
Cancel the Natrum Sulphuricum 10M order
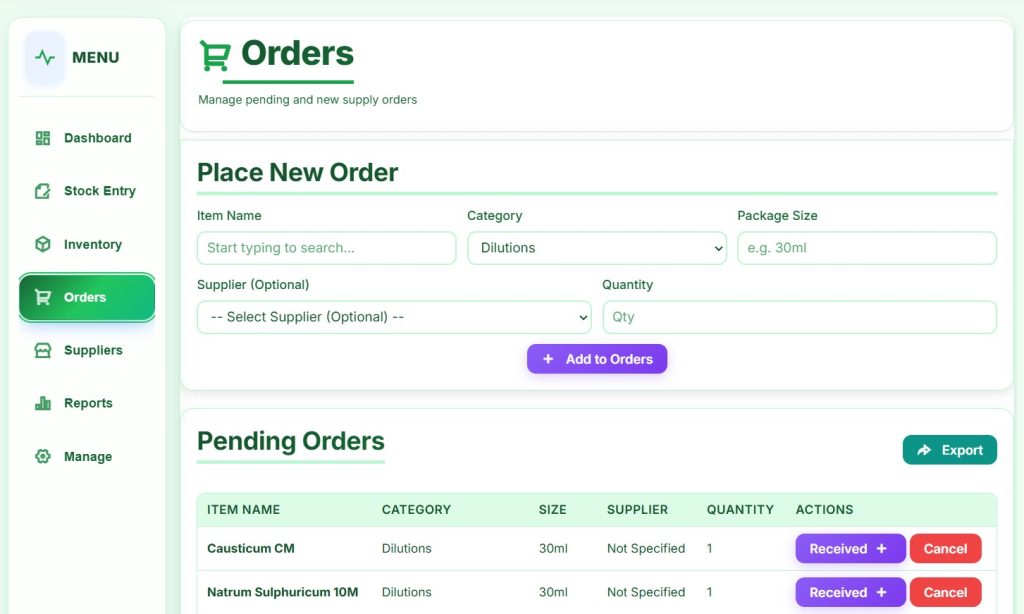tap(945, 592)
